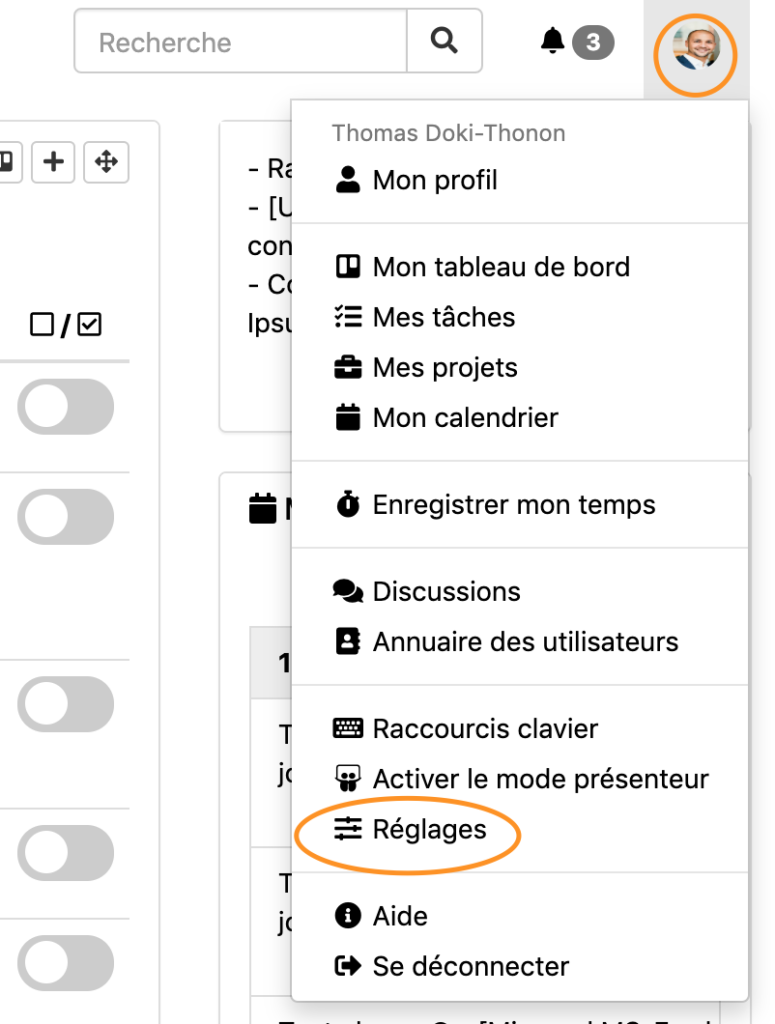Open Mon calendrier
Viewport: 775px width, 1024px height.
pos(465,417)
